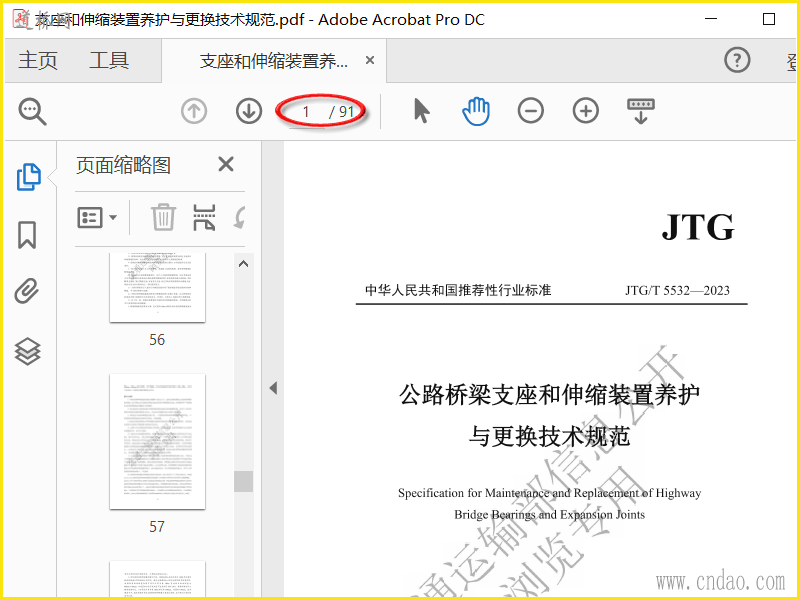Click the JTG/T 5532—2023 standard number
This screenshot has height=600, width=800.
click(678, 290)
